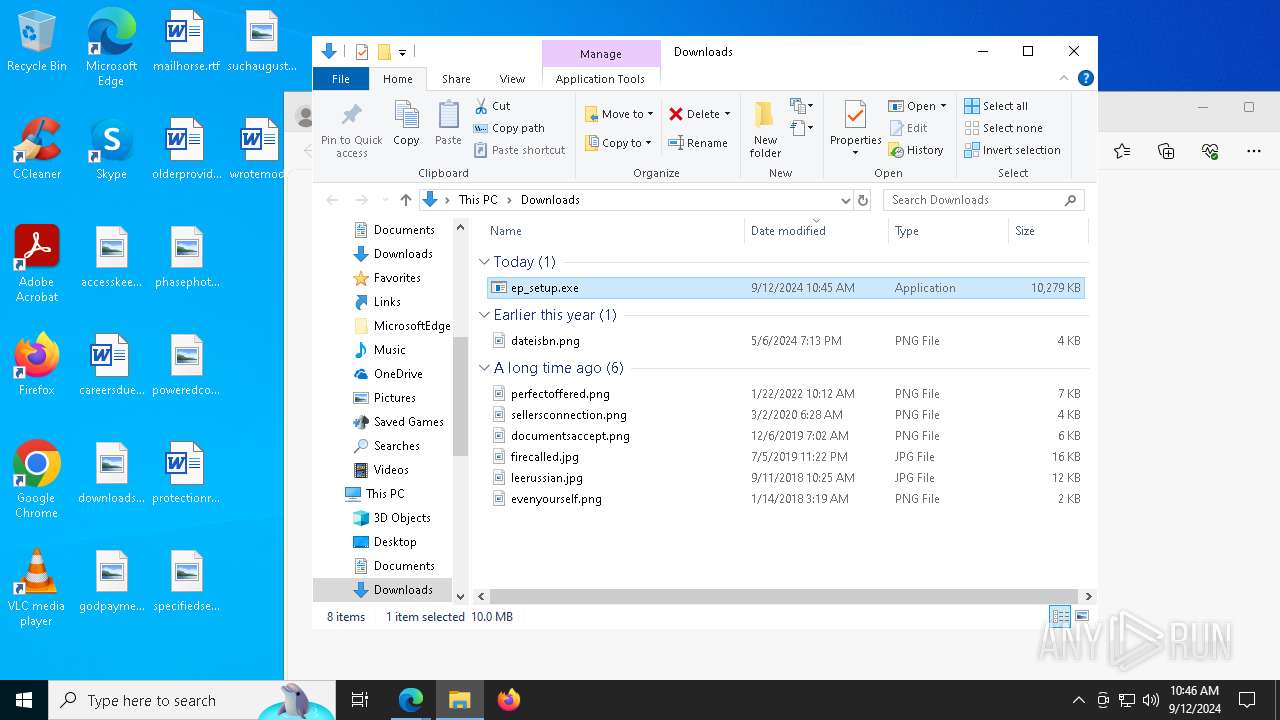Screen dimensions: 1280x720
Task: Open CCleaner desktop shortcut
Action: click(37, 150)
